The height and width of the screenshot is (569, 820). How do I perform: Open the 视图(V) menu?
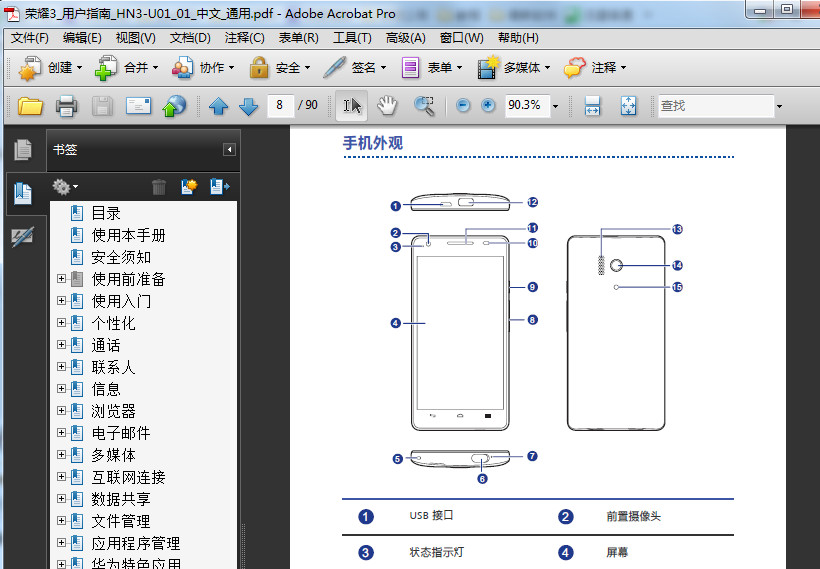click(135, 38)
